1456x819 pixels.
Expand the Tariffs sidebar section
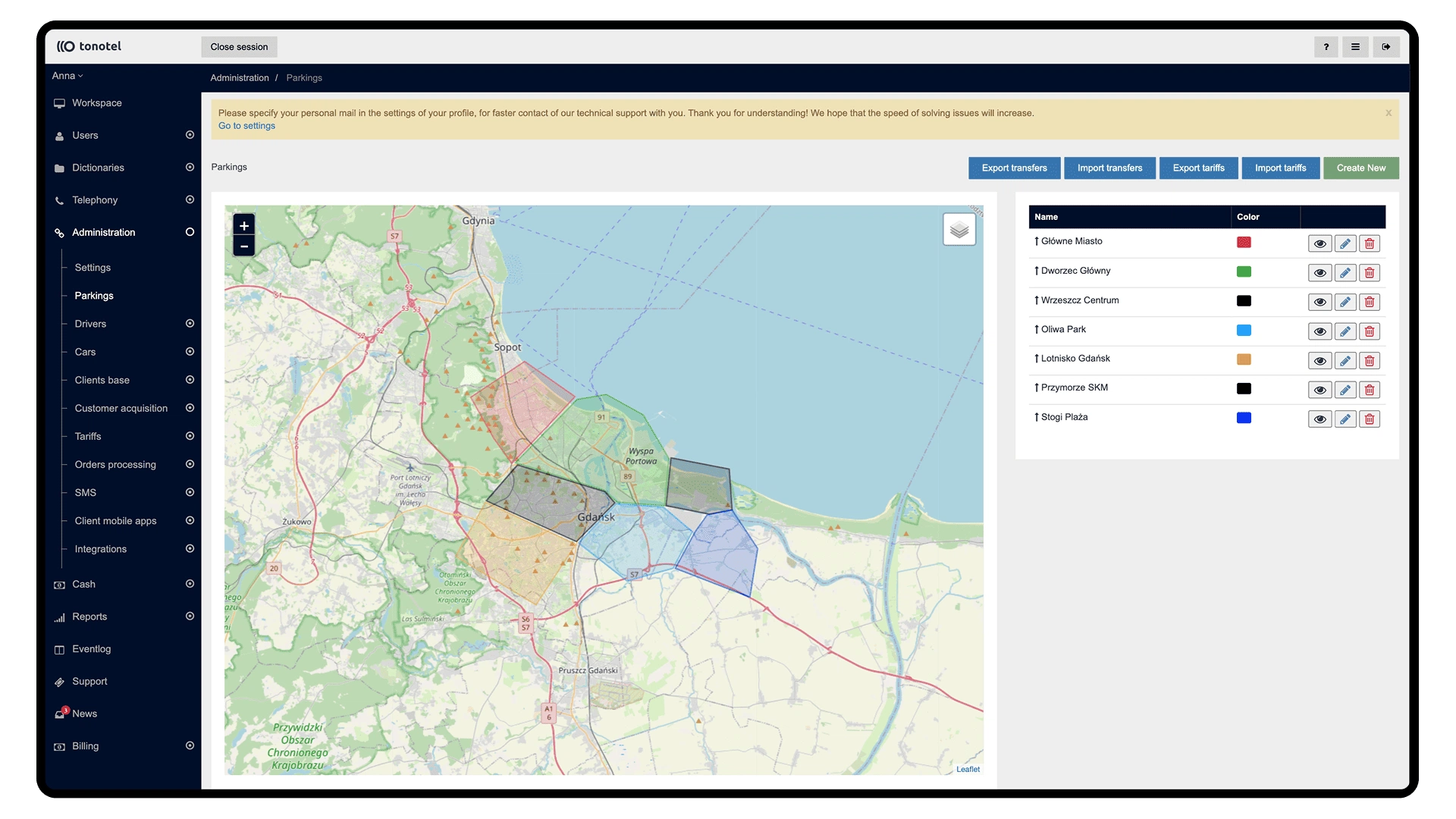coord(190,436)
